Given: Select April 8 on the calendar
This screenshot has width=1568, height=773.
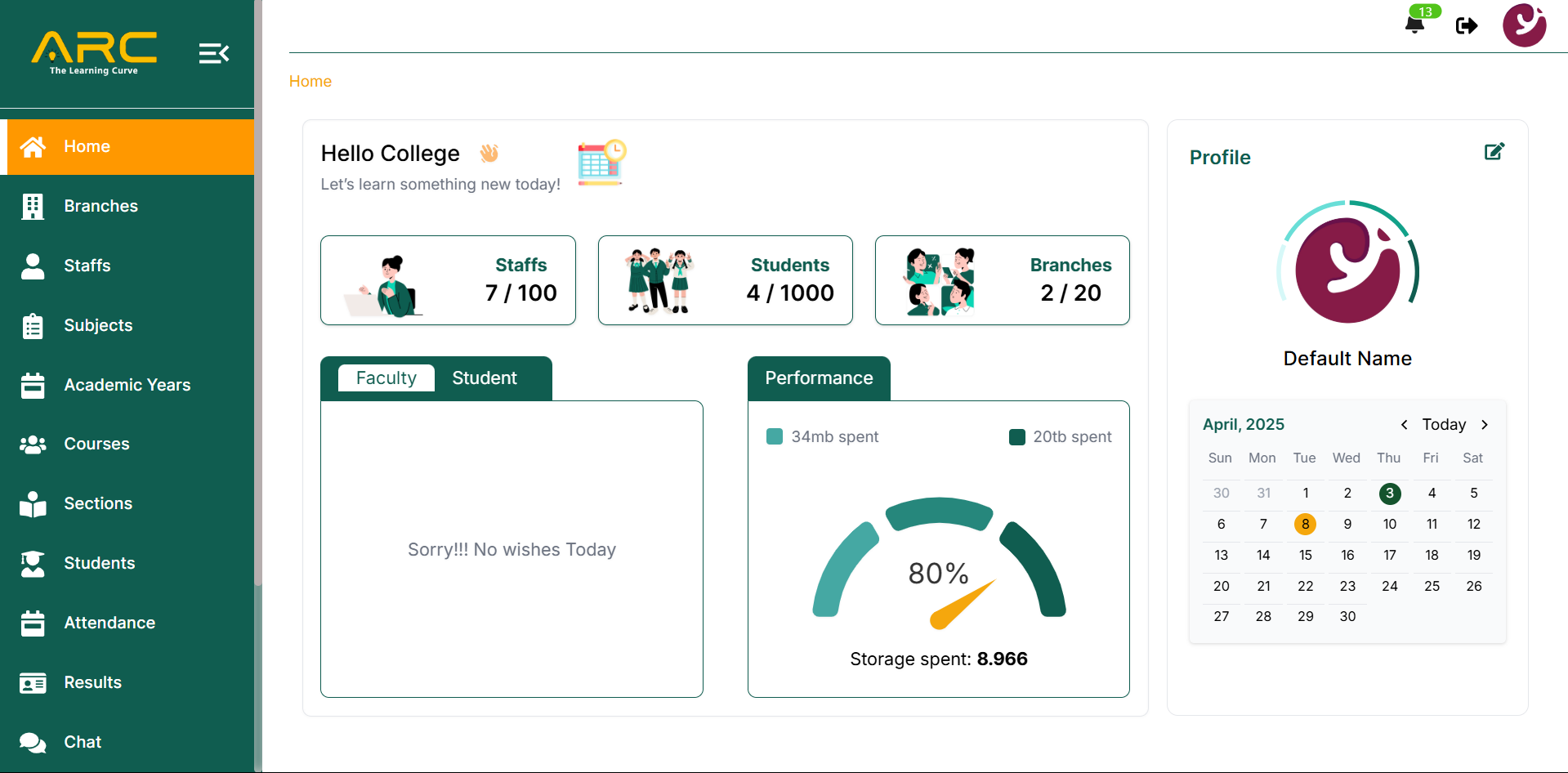Looking at the screenshot, I should [x=1305, y=525].
